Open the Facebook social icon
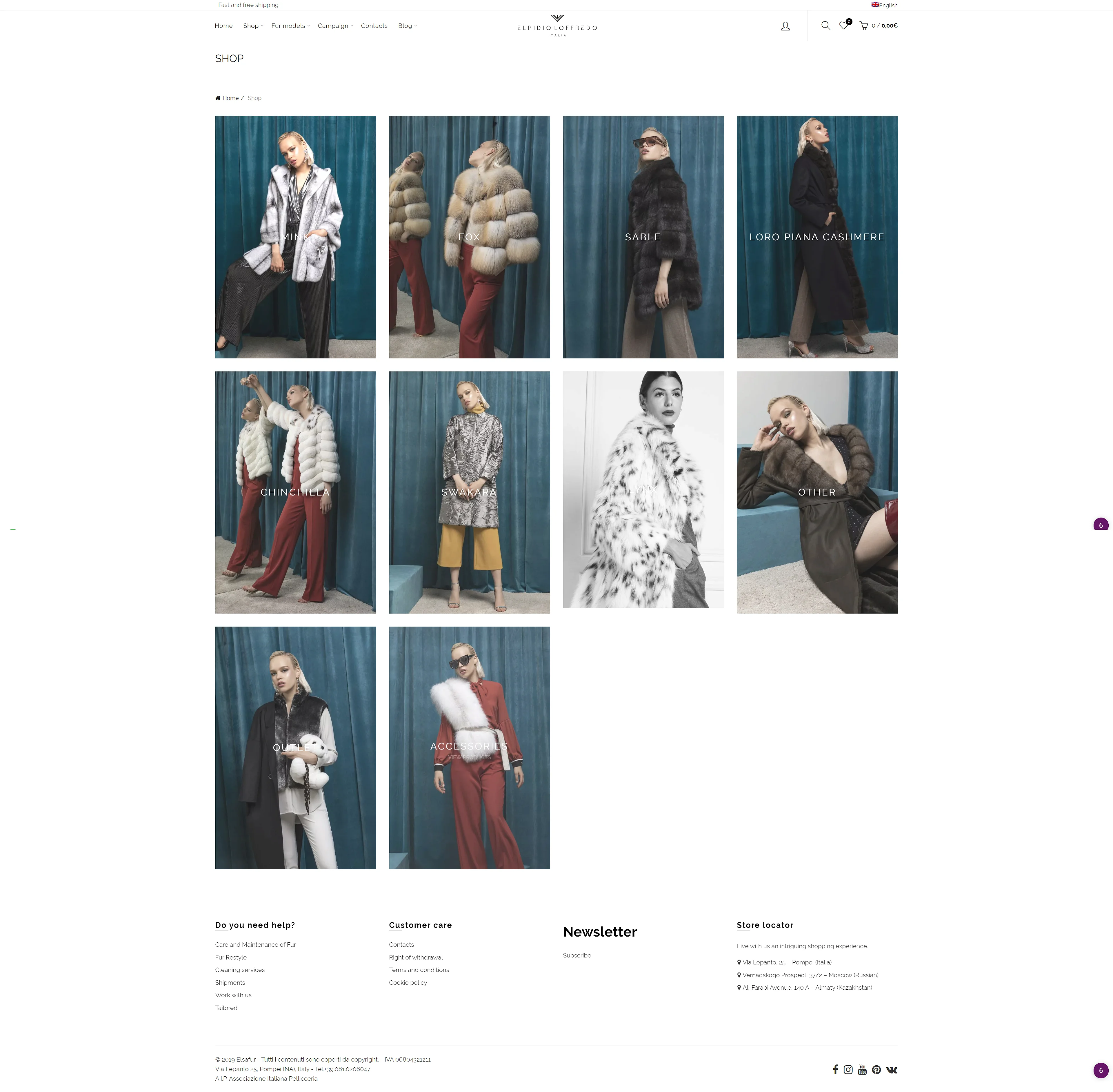The image size is (1113, 1092). click(835, 1069)
